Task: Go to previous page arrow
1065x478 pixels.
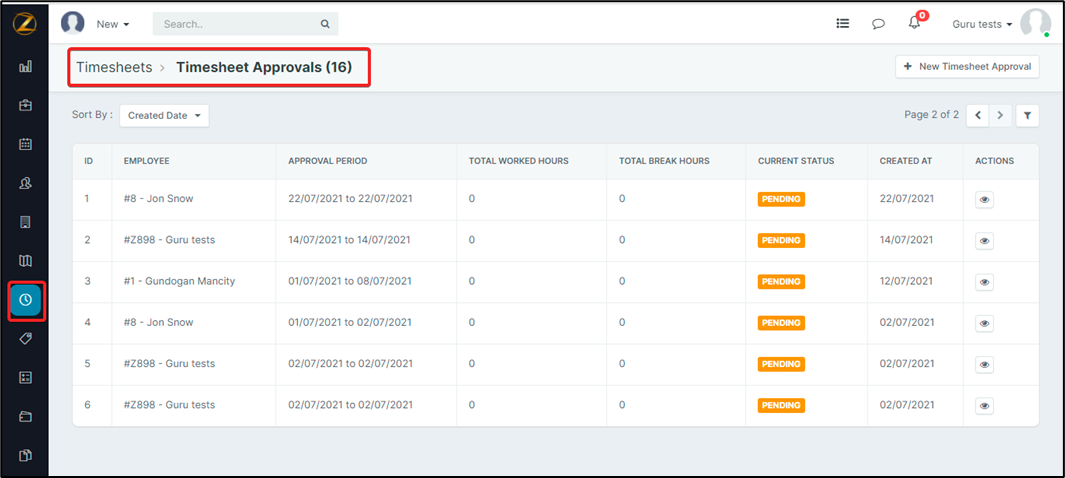Action: coord(978,115)
